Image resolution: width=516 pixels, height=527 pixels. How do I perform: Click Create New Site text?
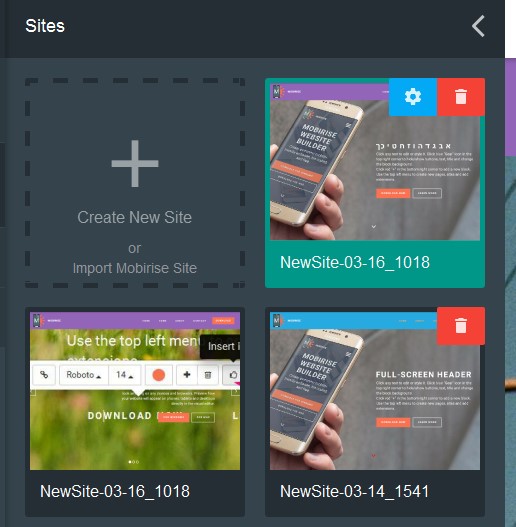[x=134, y=217]
